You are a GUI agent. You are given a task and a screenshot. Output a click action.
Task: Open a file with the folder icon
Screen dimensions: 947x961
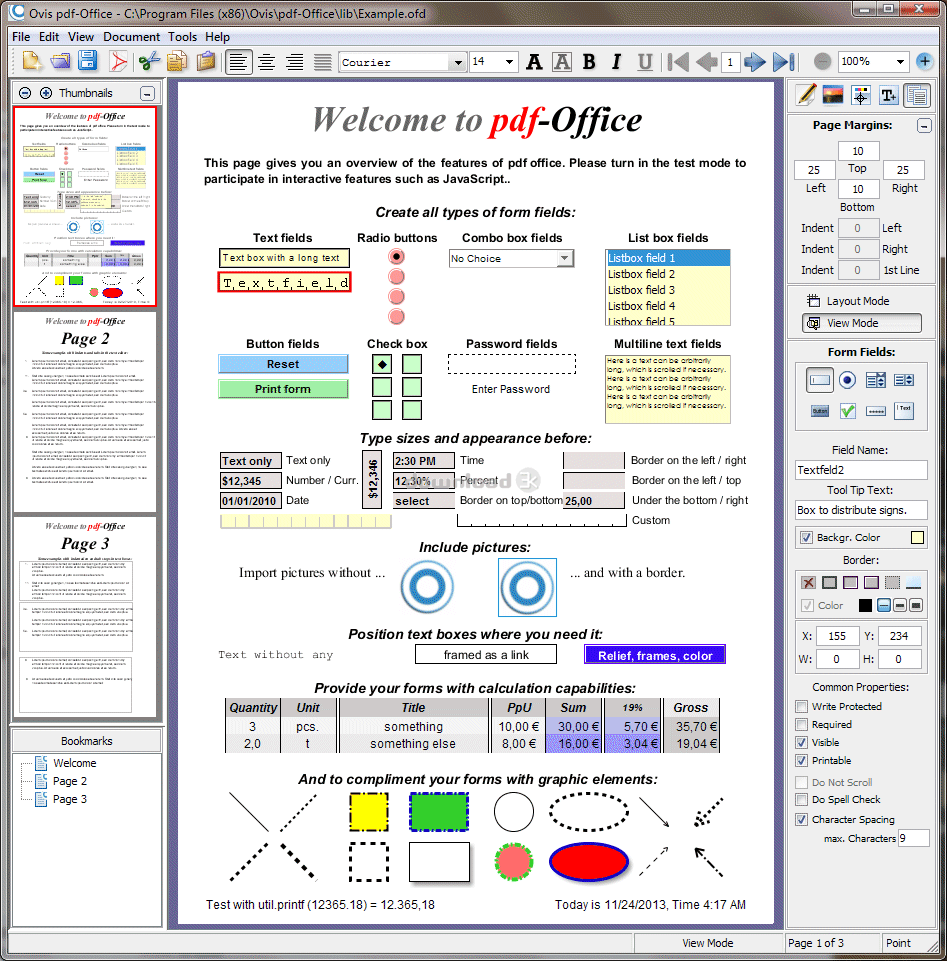[60, 61]
